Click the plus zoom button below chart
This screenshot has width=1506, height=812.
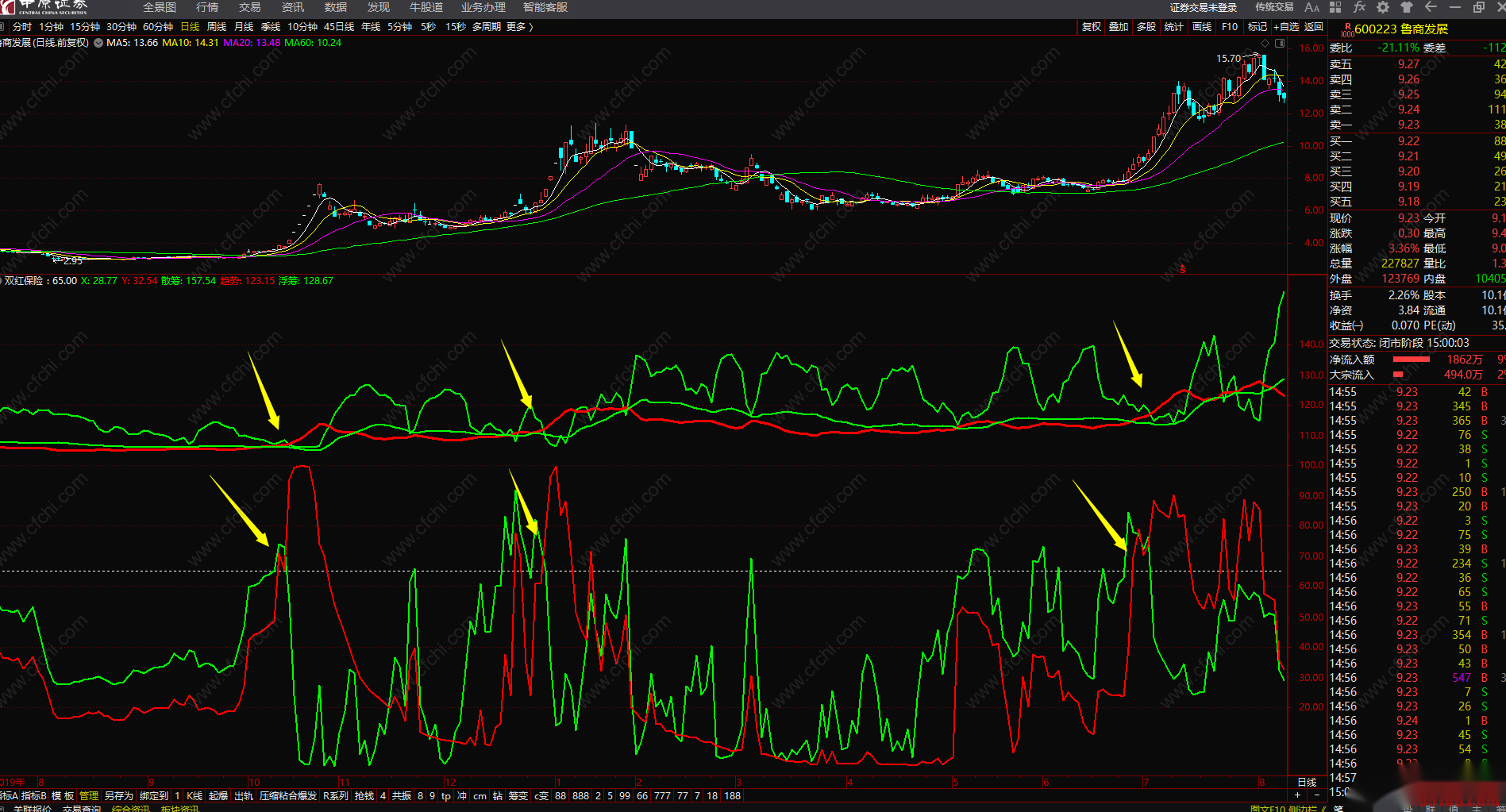(x=1297, y=795)
